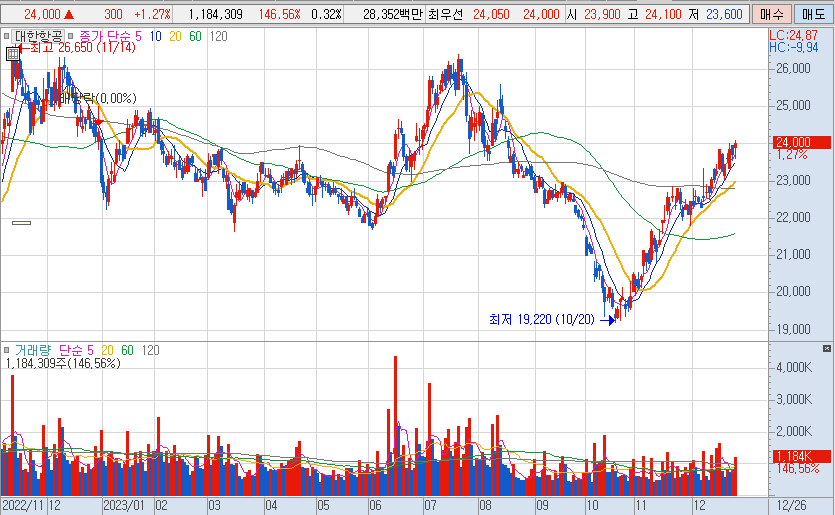The height and width of the screenshot is (515, 835).
Task: Click the 4,000K volume axis label
Action: coord(794,367)
